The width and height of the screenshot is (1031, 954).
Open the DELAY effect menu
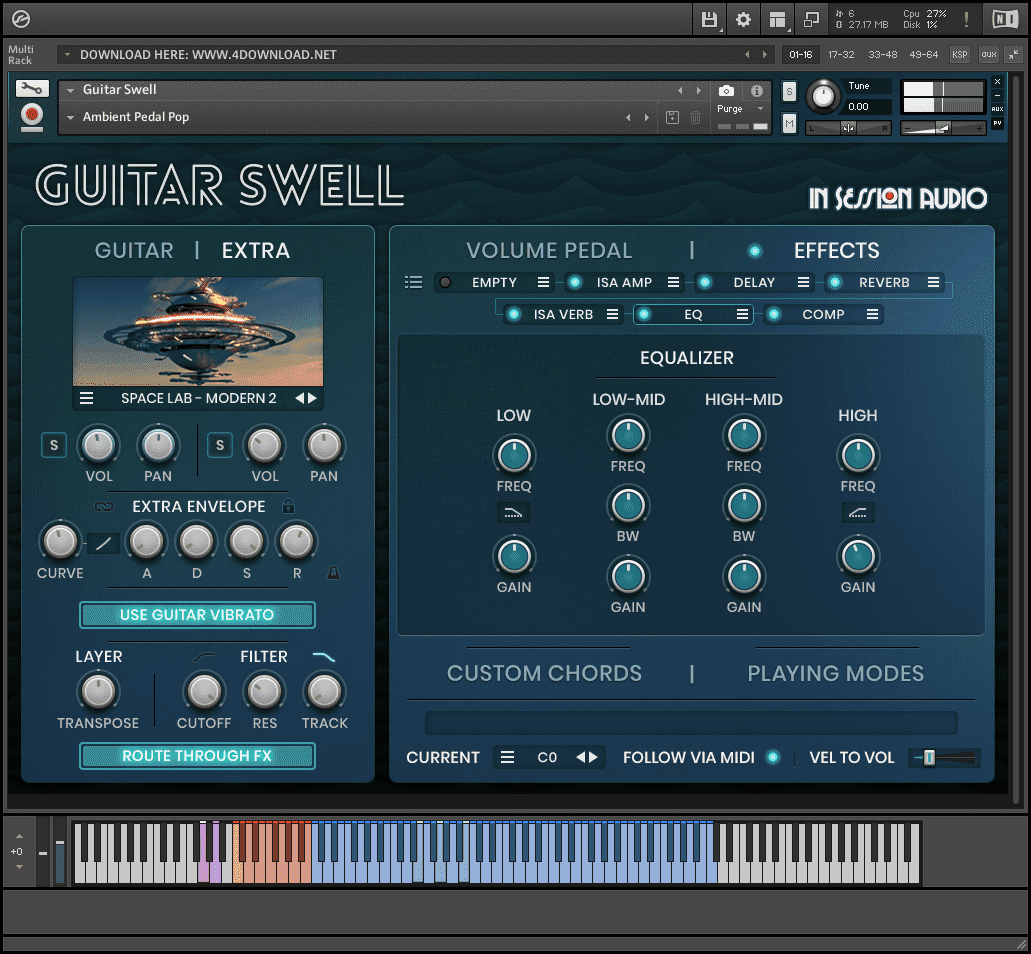click(803, 283)
